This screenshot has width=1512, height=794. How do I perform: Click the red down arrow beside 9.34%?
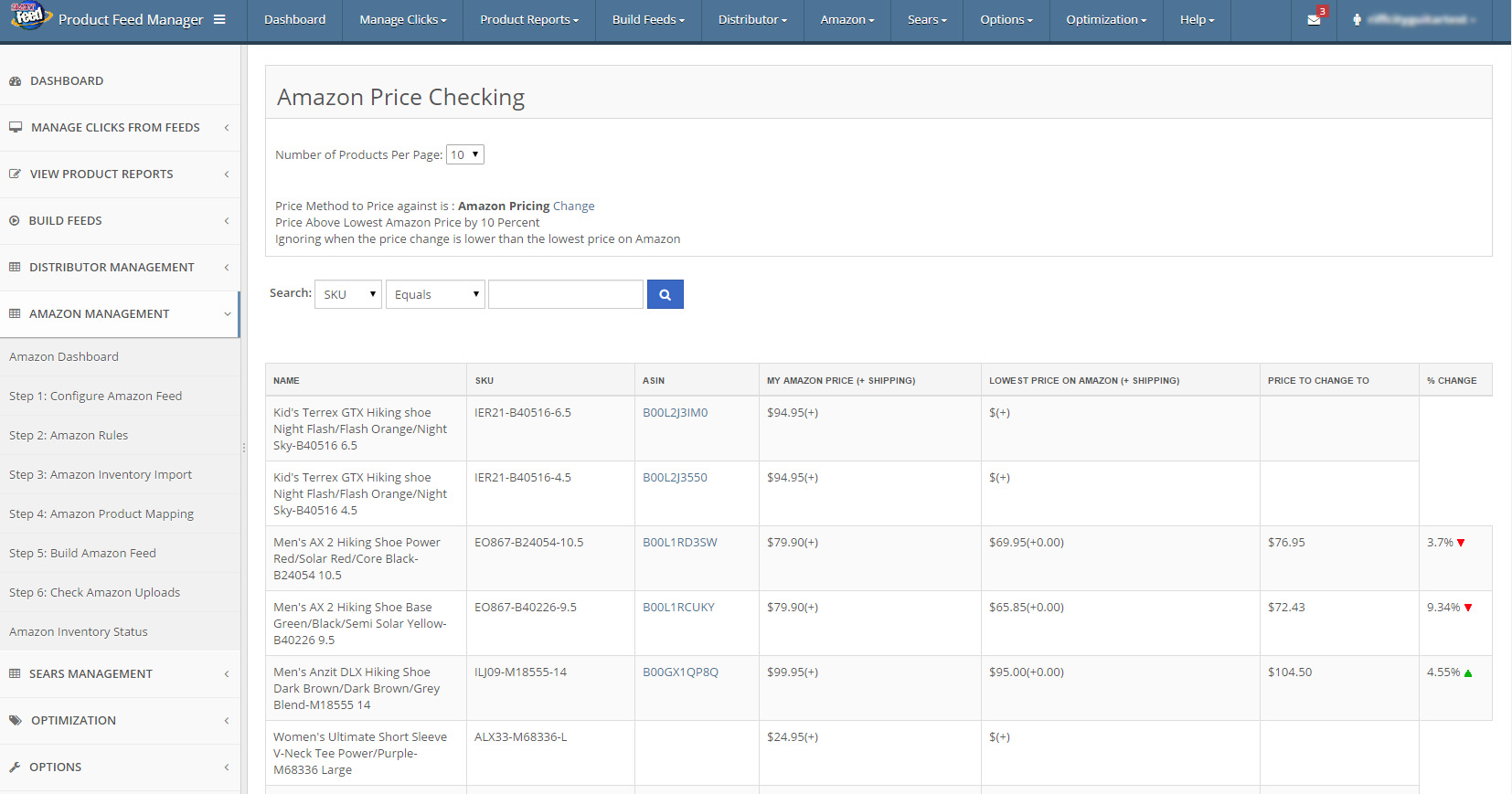[x=1468, y=608]
